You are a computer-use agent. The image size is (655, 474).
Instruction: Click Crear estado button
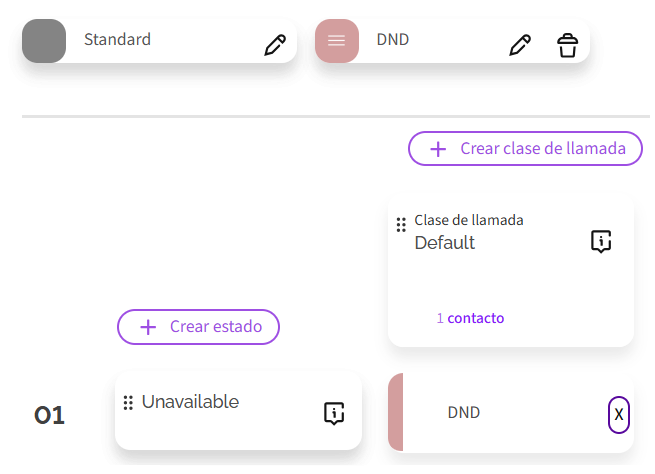[x=198, y=326]
